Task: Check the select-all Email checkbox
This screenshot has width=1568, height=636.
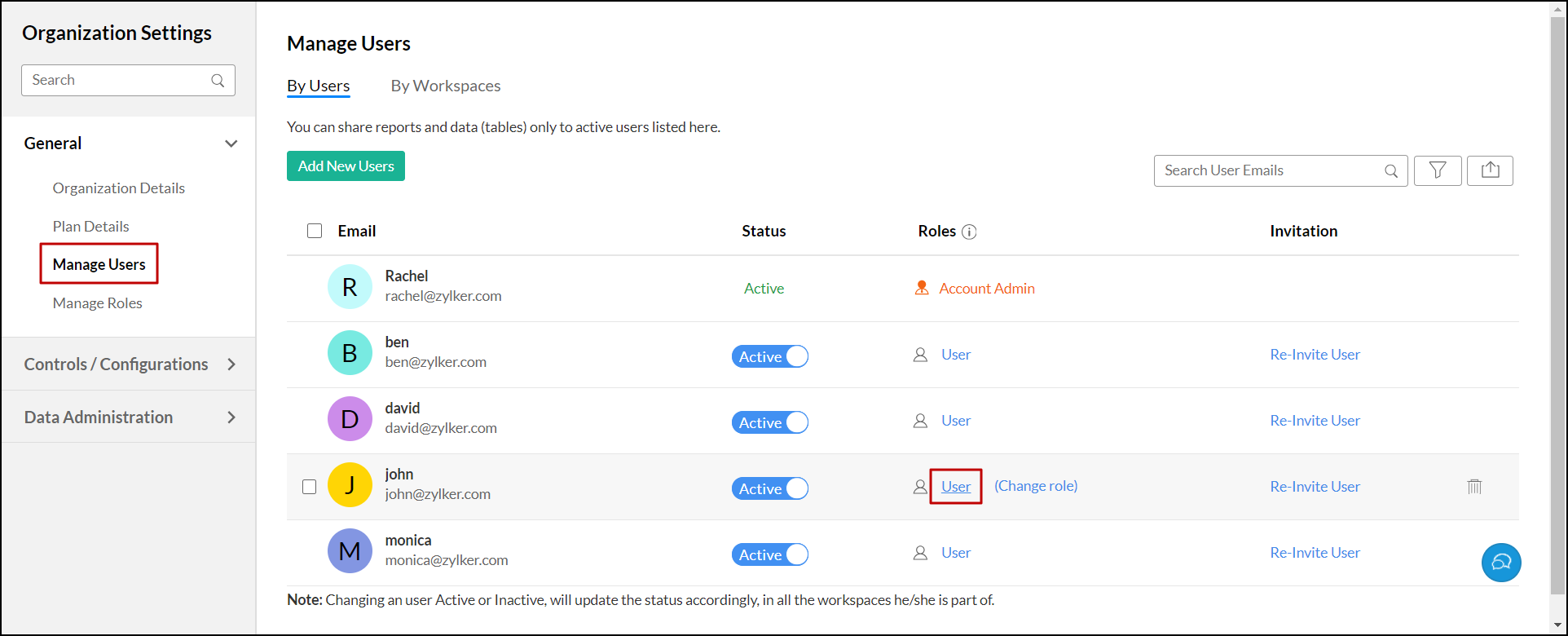Action: point(315,231)
